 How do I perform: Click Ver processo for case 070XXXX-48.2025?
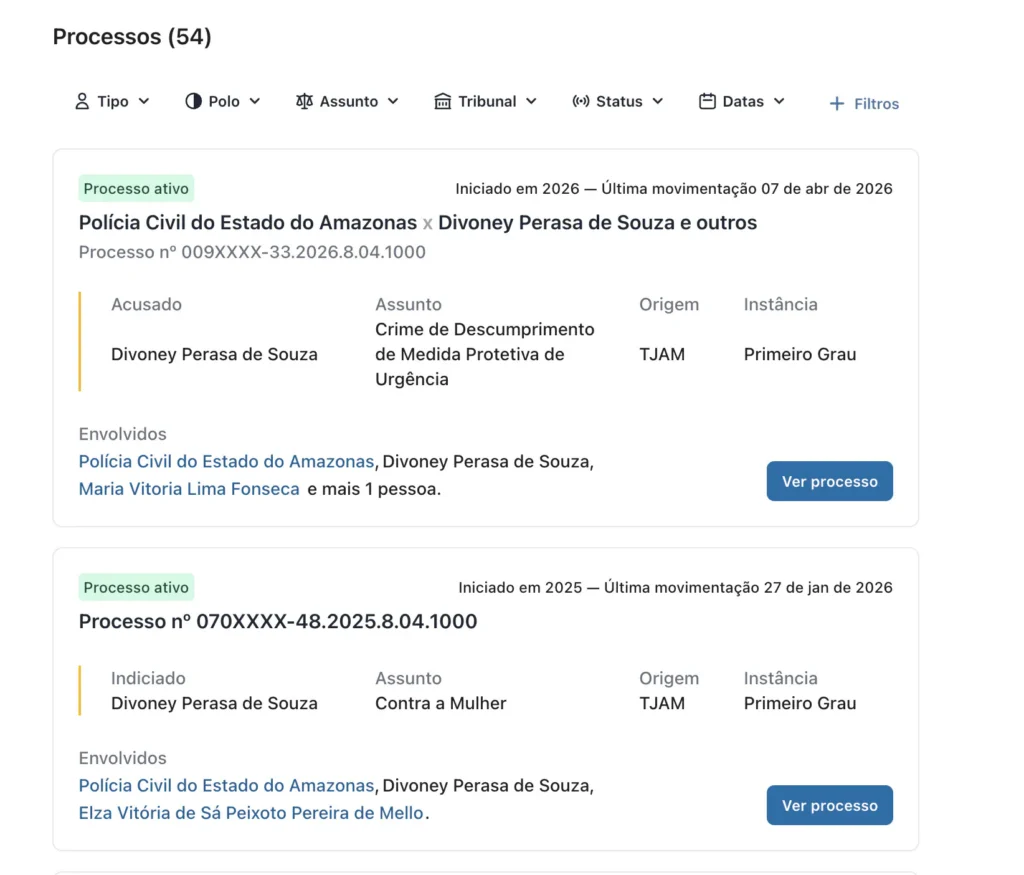point(829,805)
